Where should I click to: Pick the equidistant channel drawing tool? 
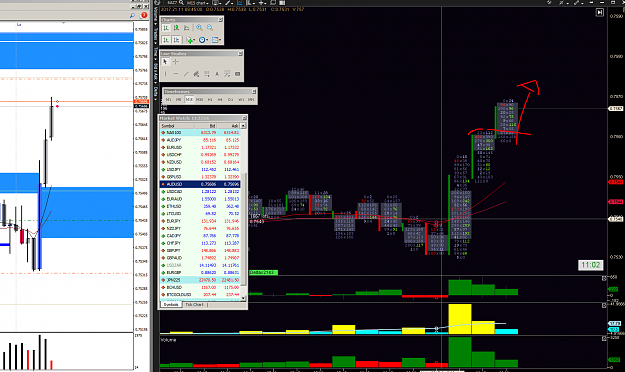coord(197,74)
